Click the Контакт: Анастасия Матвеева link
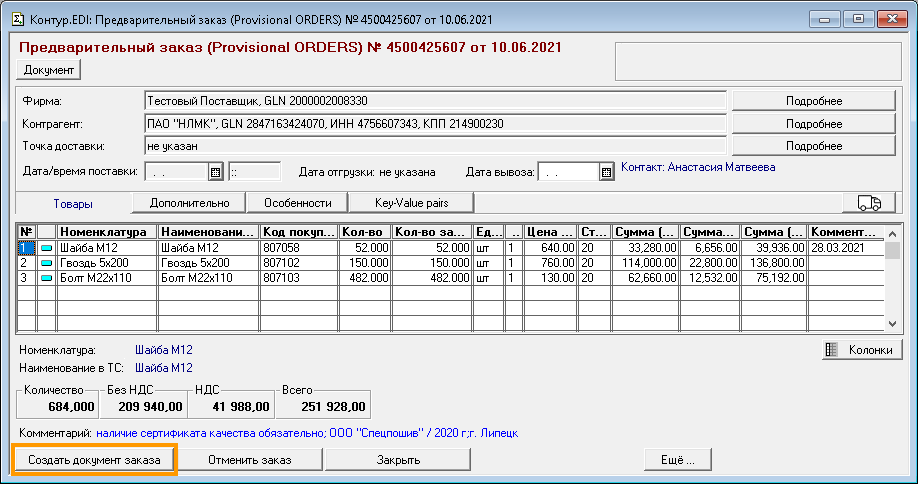Viewport: 918px width, 484px height. (698, 167)
